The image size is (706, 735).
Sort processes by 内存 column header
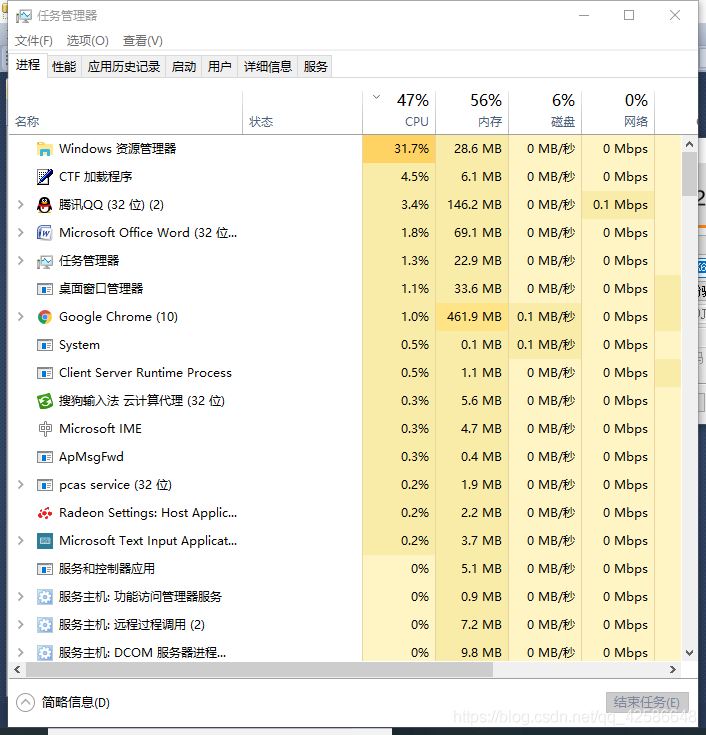coord(476,110)
